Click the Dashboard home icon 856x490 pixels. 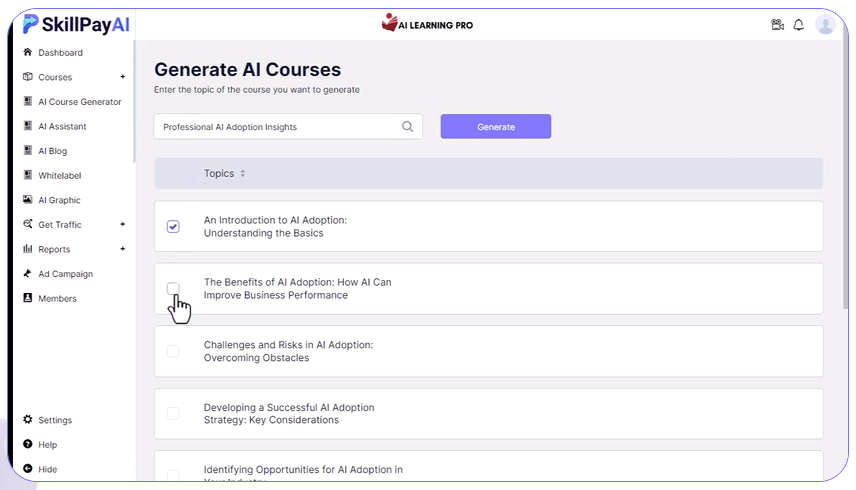click(28, 52)
